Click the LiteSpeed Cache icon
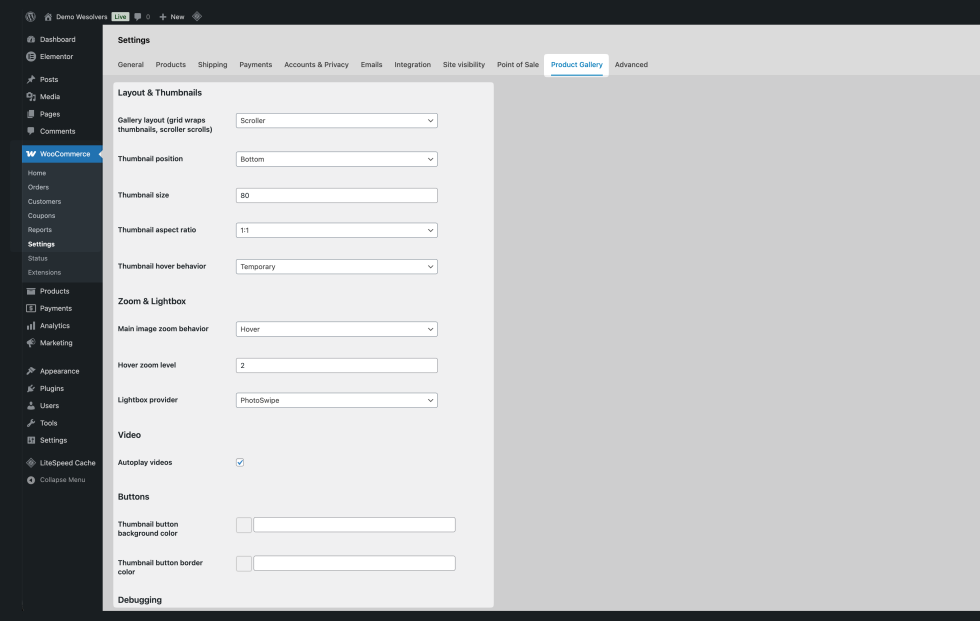 tap(31, 463)
